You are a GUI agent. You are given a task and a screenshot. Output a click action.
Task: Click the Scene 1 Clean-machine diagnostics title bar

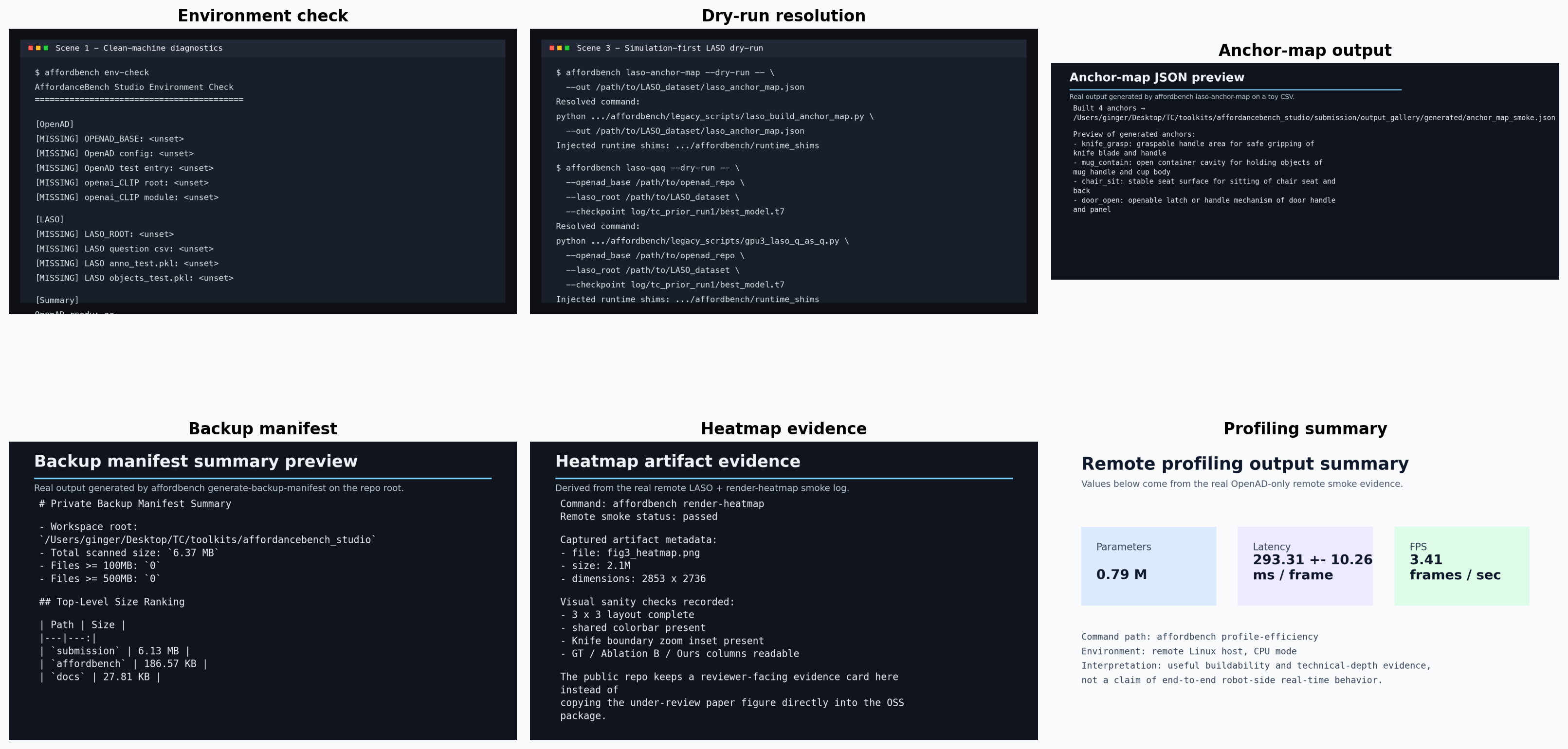tap(139, 48)
